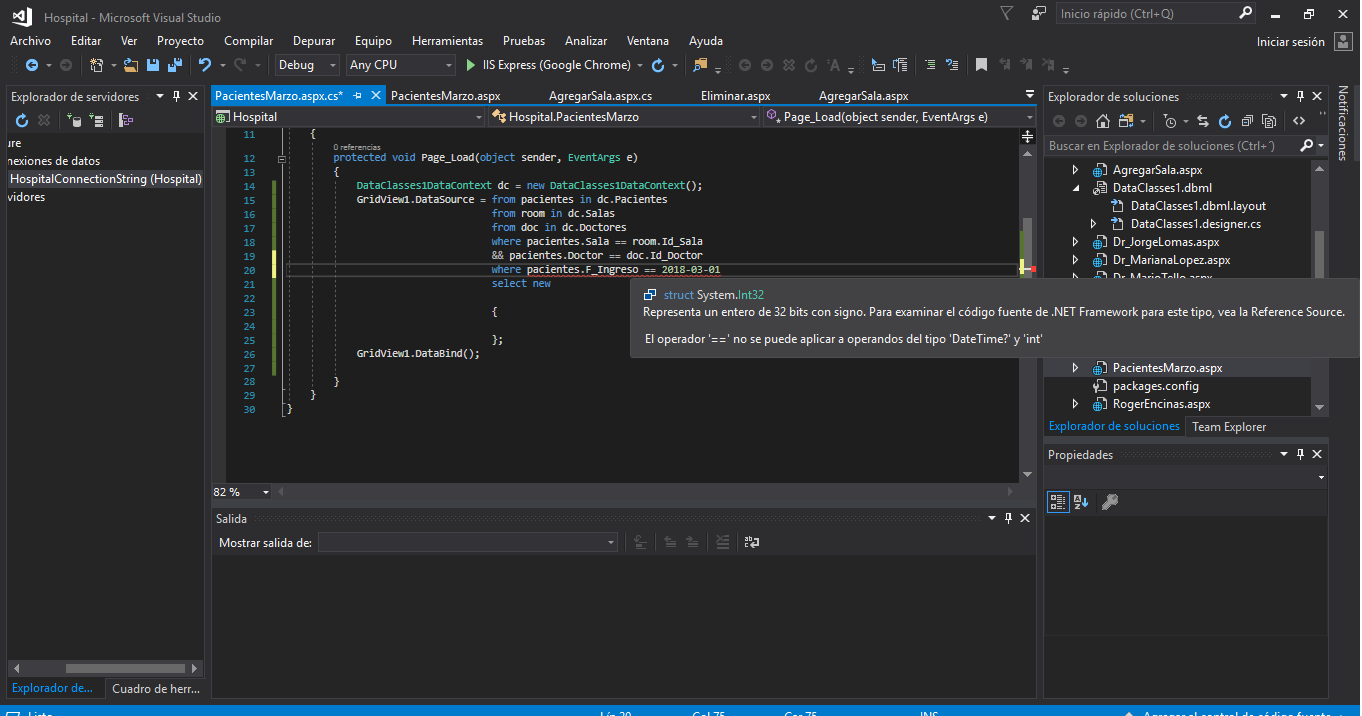Click the Sync with Active Document icon
Screen dimensions: 1362x716
coord(1201,121)
